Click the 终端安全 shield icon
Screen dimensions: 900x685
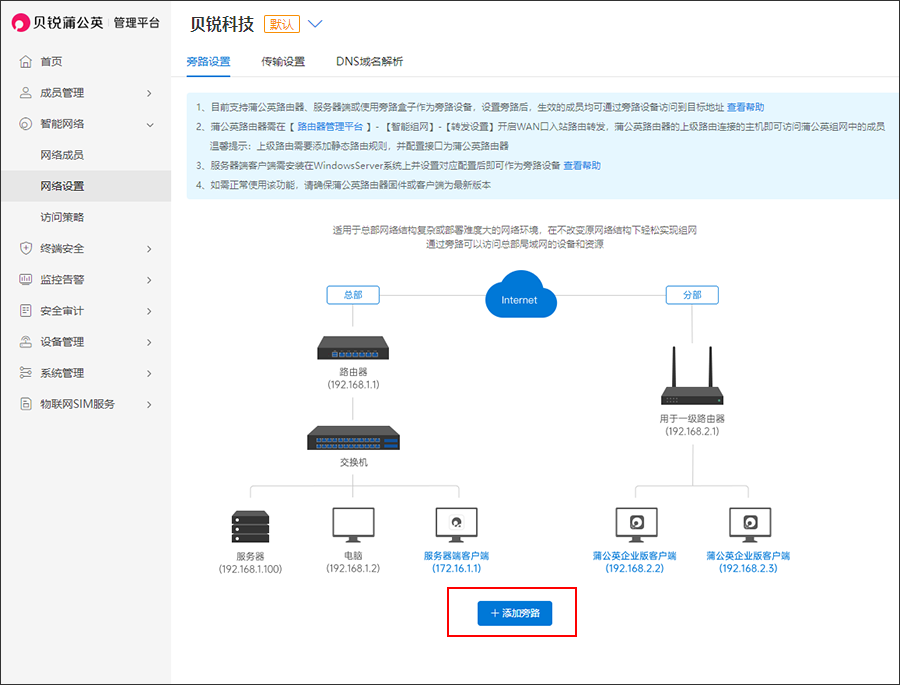click(25, 248)
